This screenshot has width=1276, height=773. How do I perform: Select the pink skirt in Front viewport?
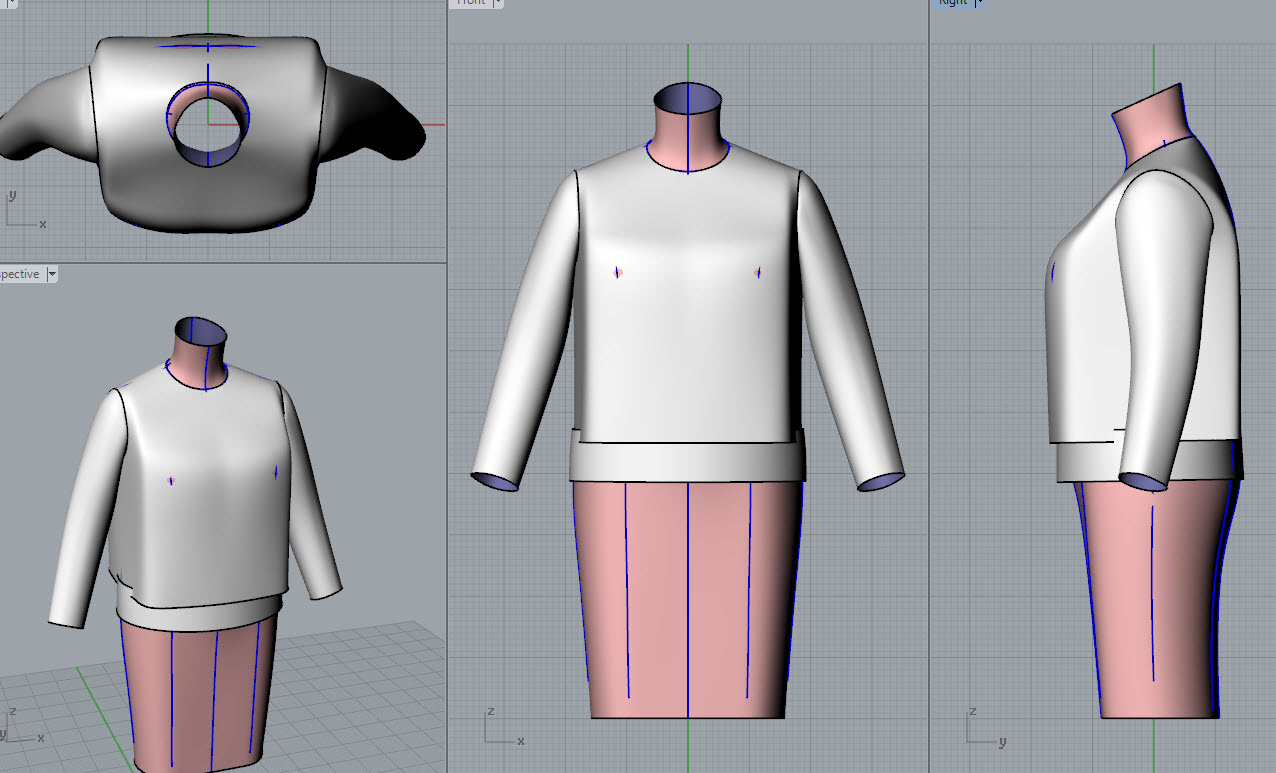click(x=688, y=600)
